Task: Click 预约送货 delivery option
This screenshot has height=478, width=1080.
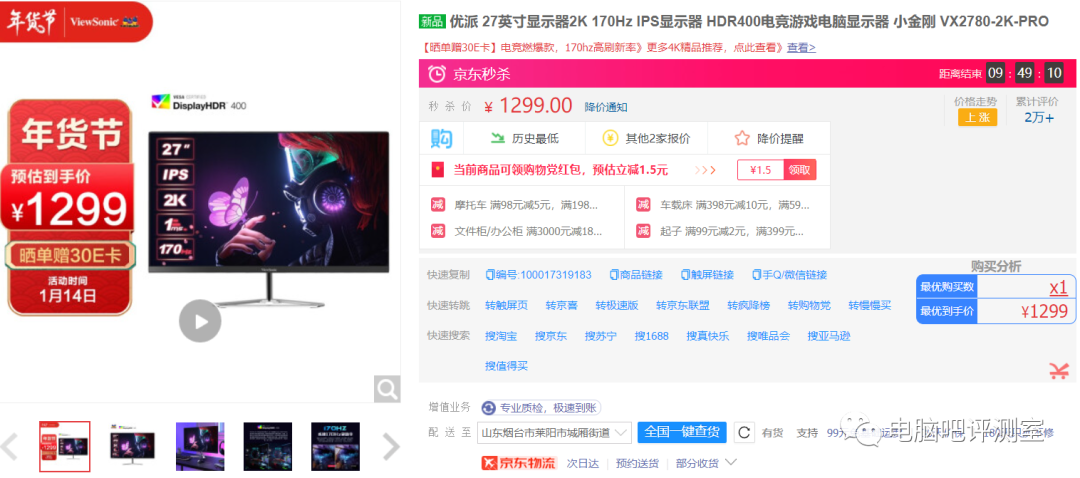Action: 637,463
